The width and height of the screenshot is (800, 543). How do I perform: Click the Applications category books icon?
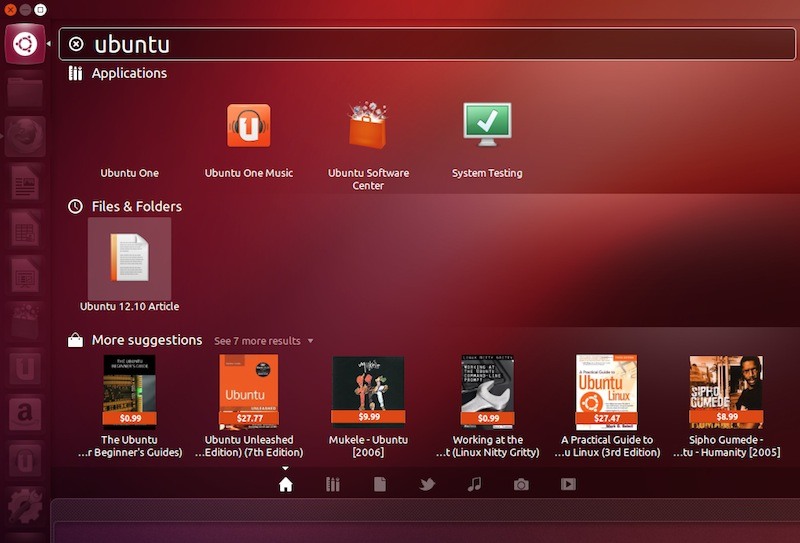[76, 73]
